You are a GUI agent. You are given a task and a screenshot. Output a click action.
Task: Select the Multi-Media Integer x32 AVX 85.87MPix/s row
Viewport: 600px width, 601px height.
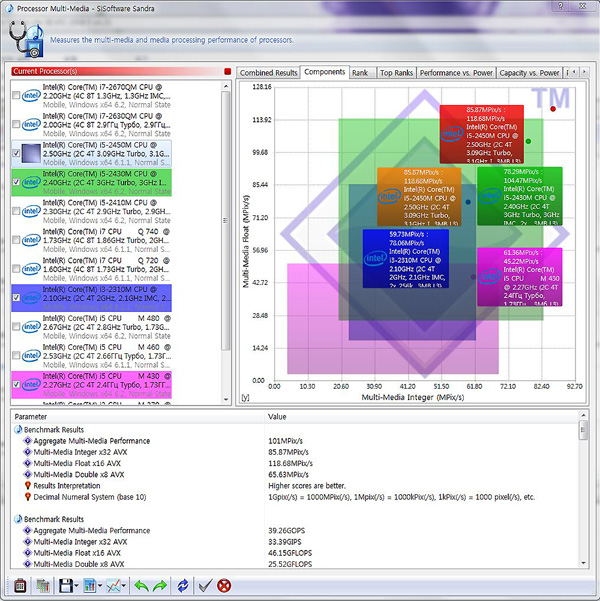click(295, 452)
